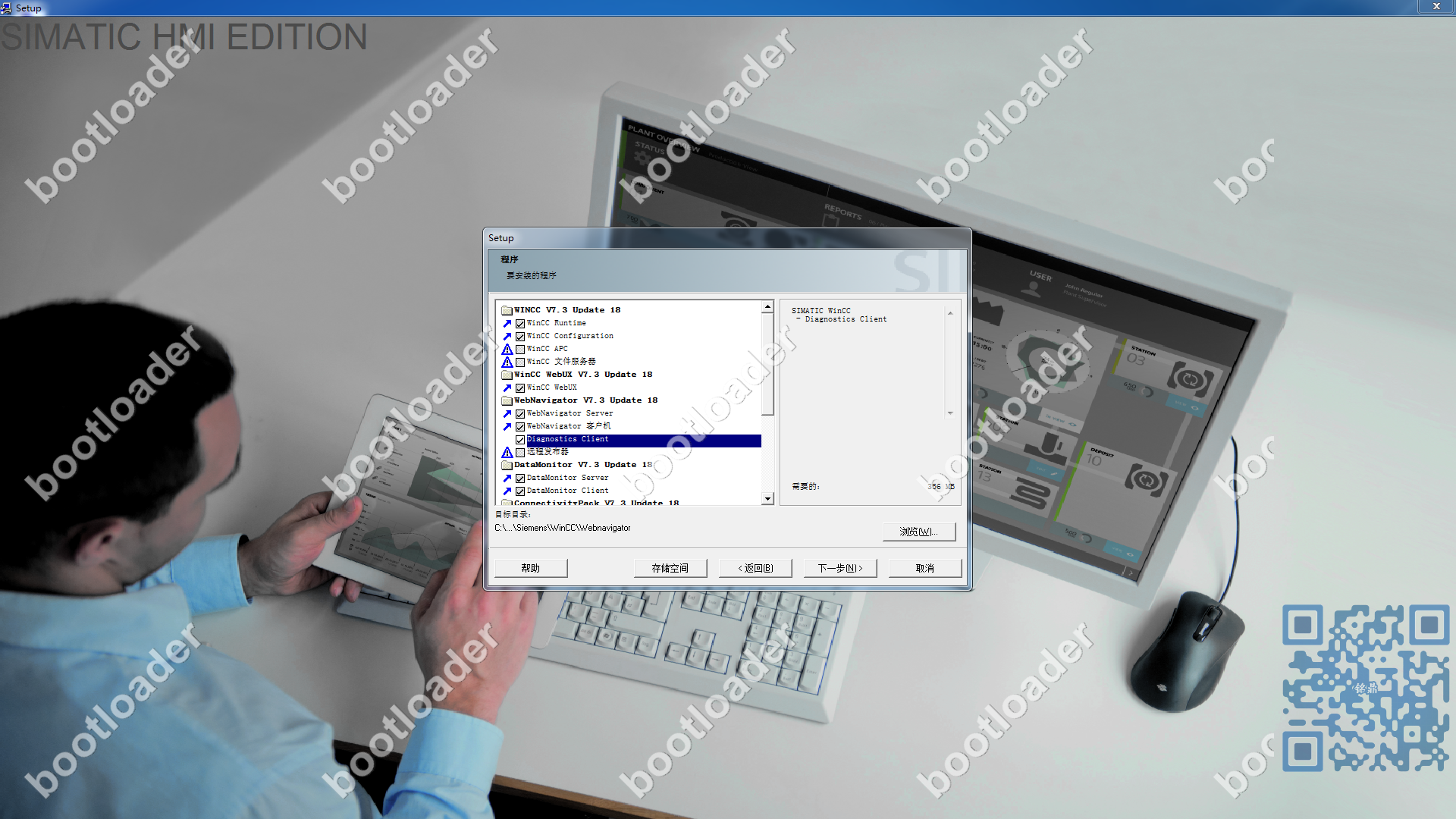Proceed with the 下一步(N) button
This screenshot has height=819, width=1456.
tap(840, 568)
